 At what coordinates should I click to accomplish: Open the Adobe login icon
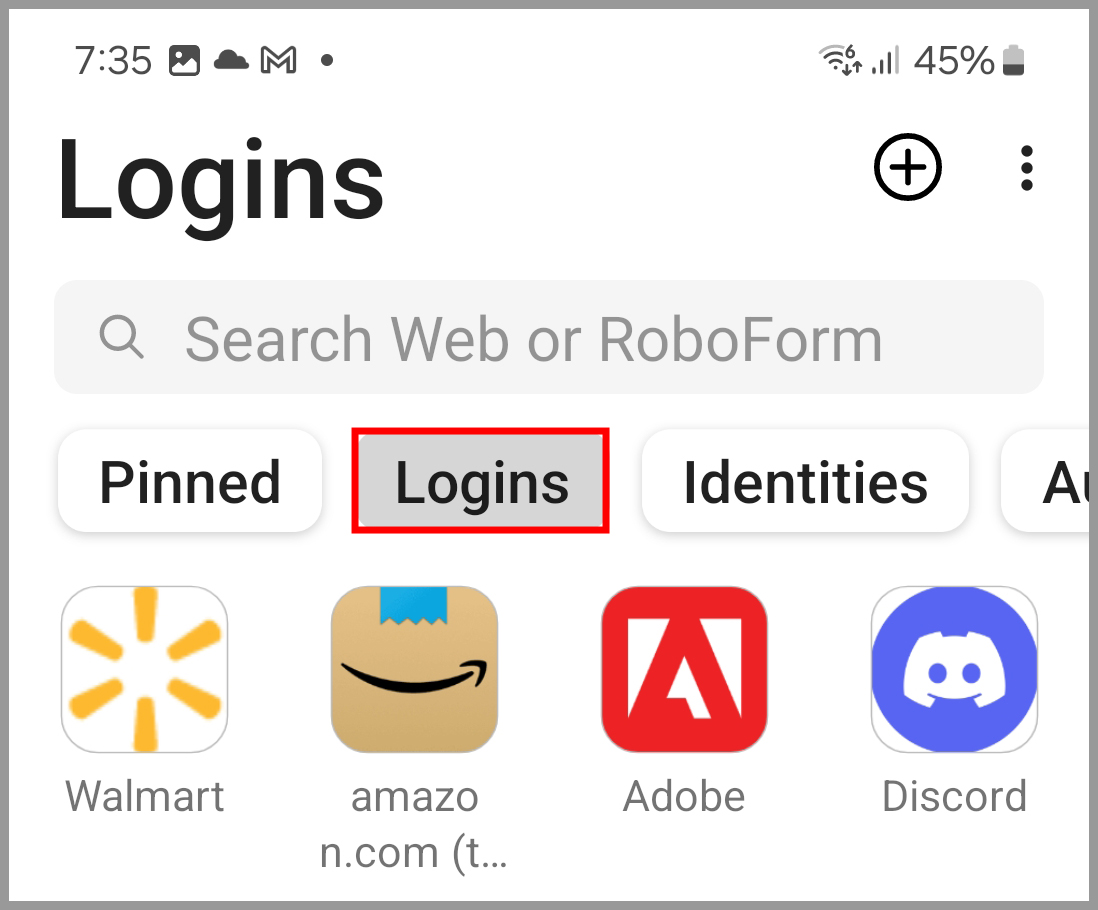click(684, 669)
